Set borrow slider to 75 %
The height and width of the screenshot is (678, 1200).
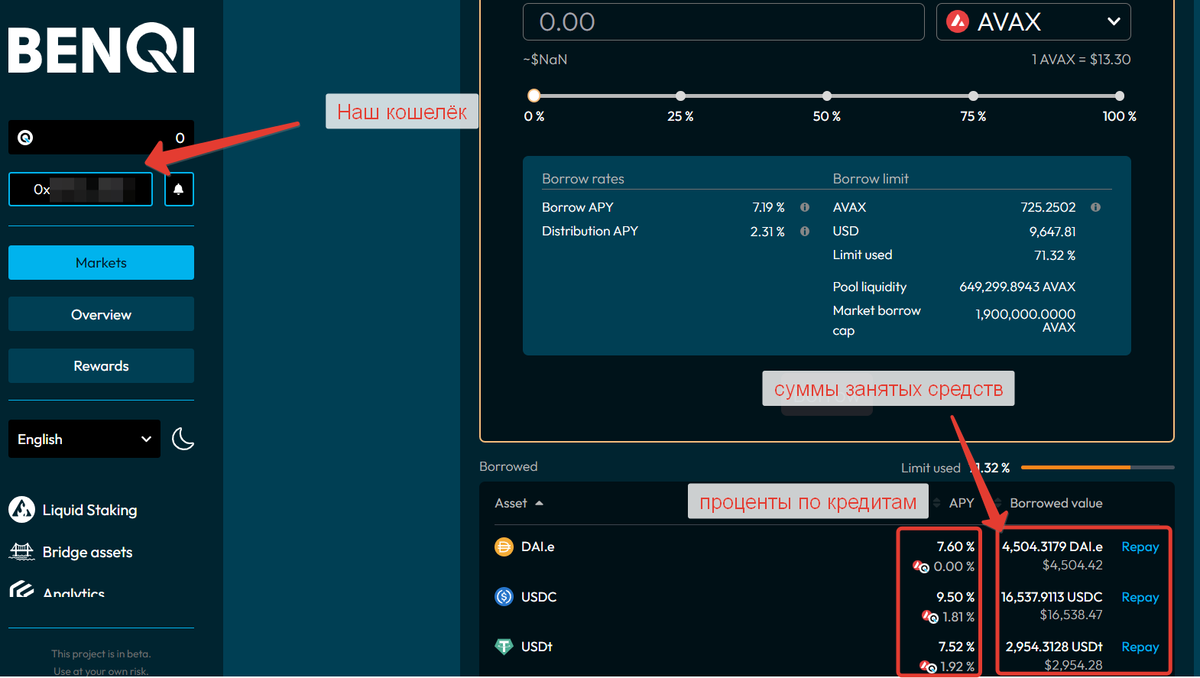(974, 96)
